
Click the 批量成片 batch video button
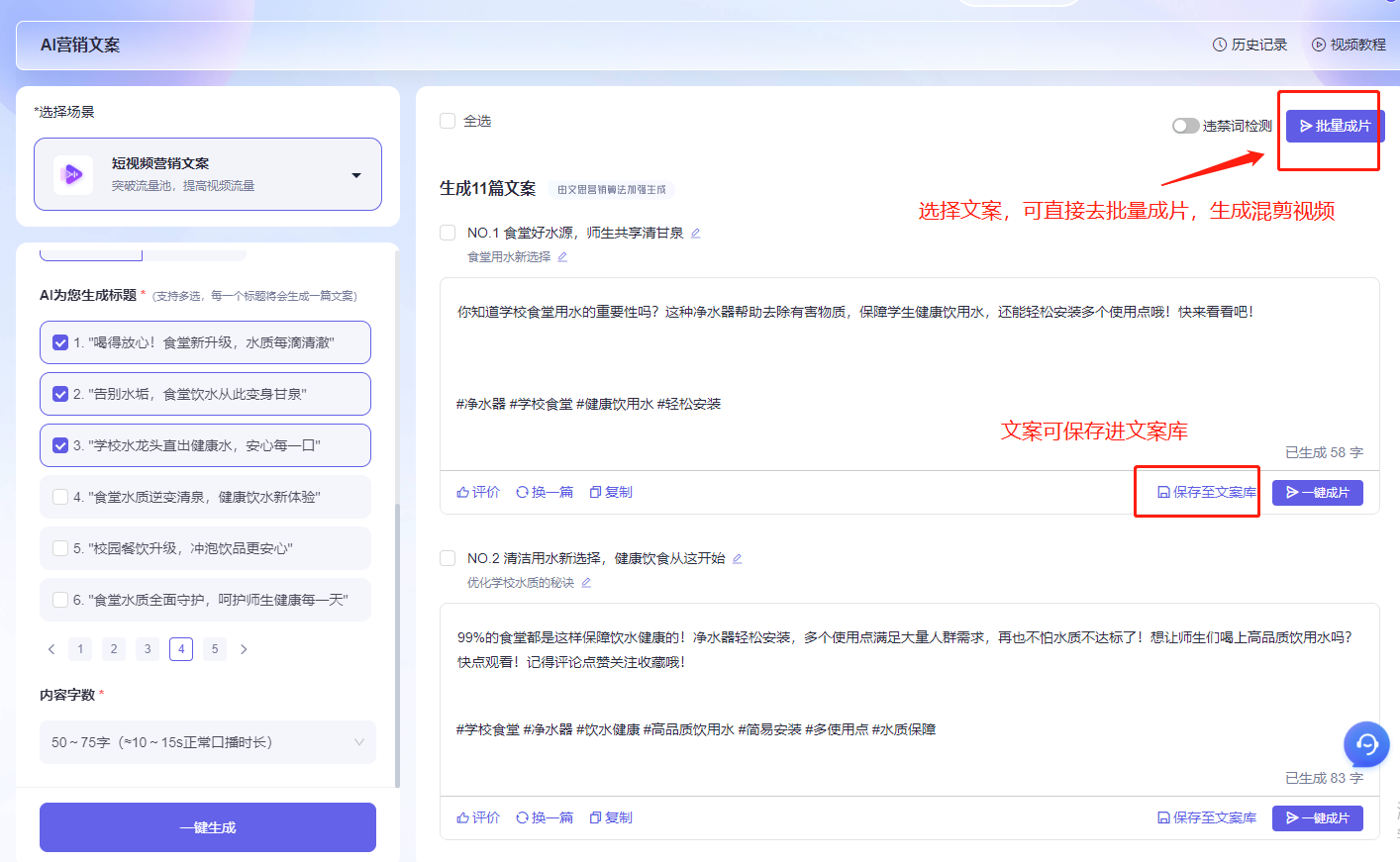[1335, 126]
